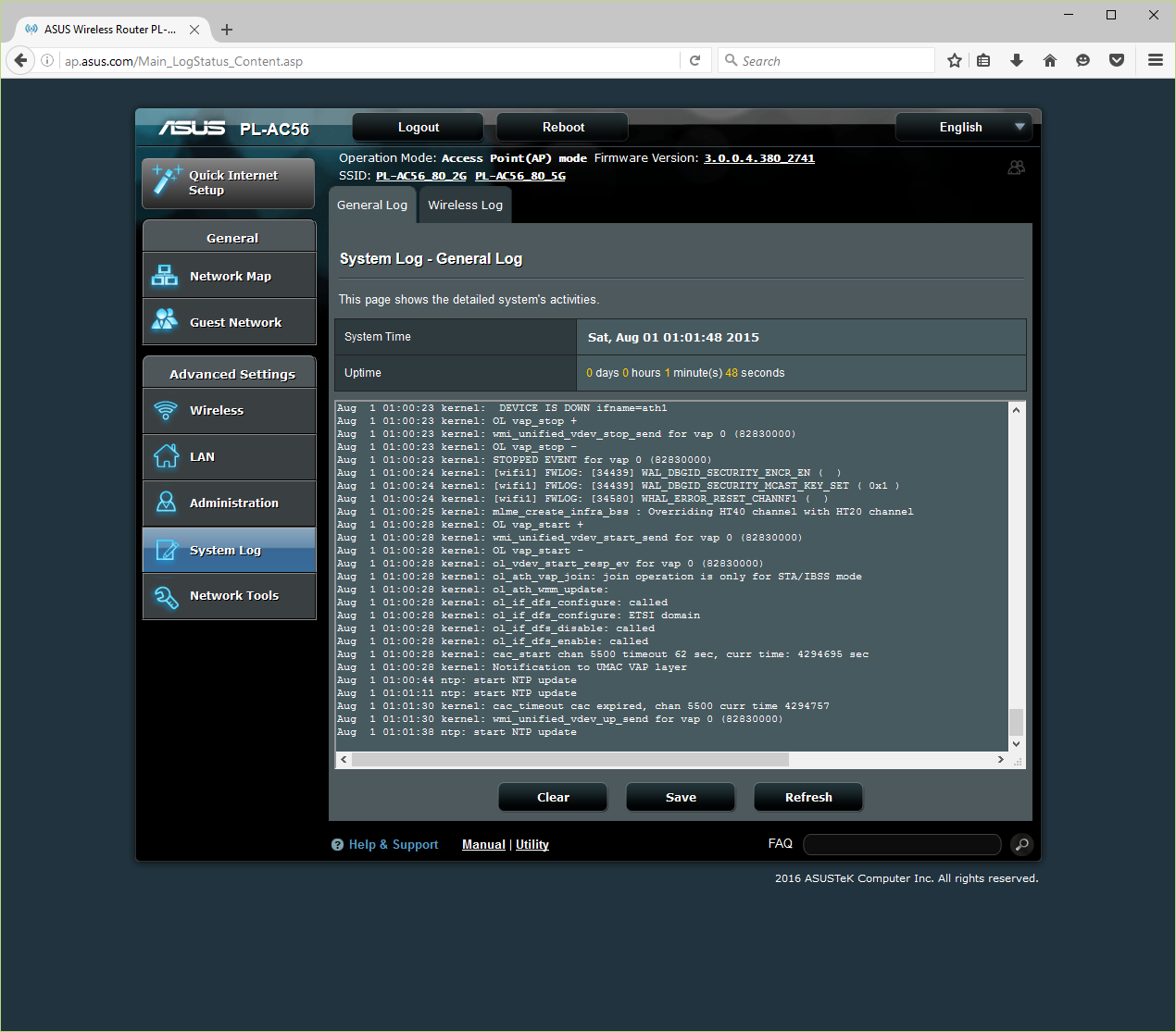The image size is (1176, 1032).
Task: Open Firefox home page icon
Action: click(x=1049, y=61)
